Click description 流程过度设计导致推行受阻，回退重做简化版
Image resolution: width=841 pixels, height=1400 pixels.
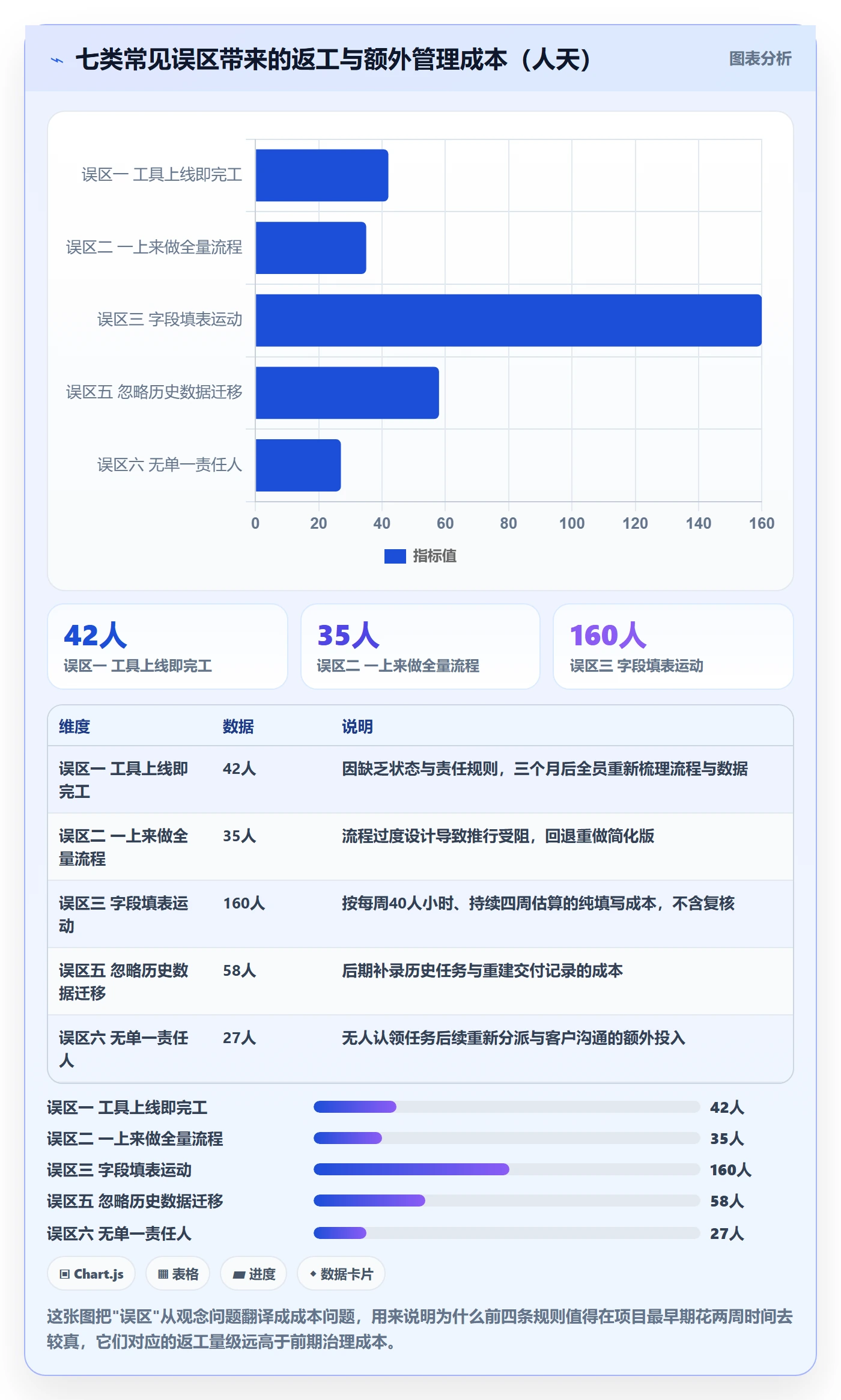click(498, 836)
